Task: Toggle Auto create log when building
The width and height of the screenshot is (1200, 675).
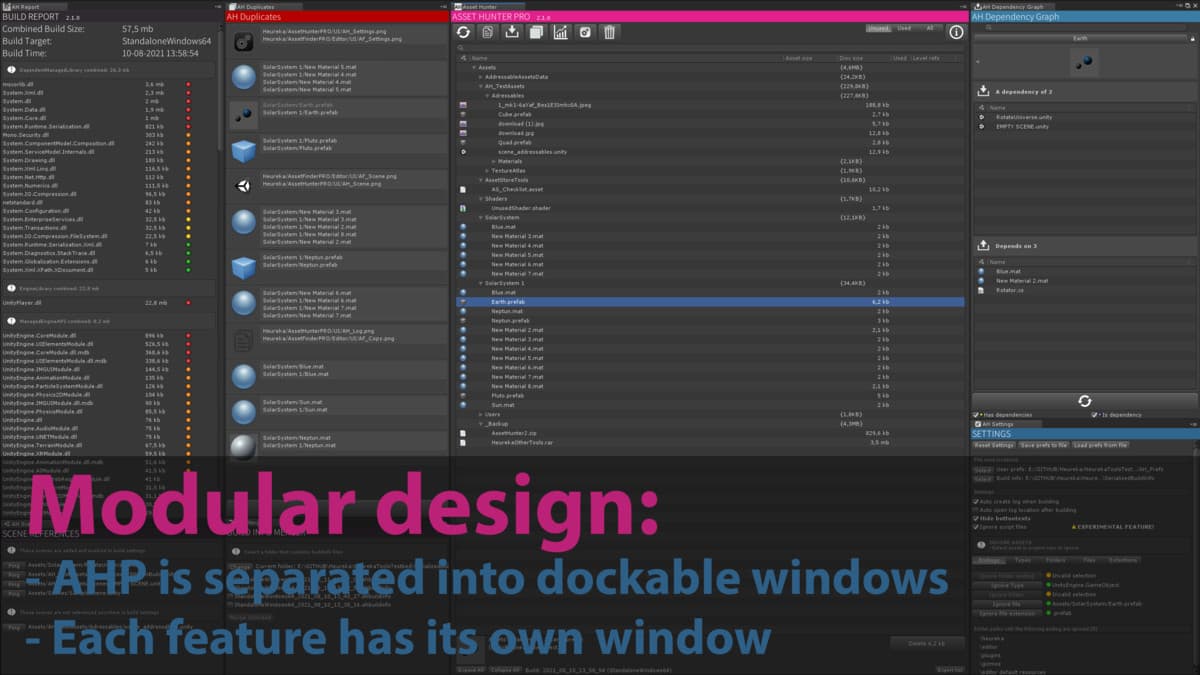Action: (x=976, y=500)
